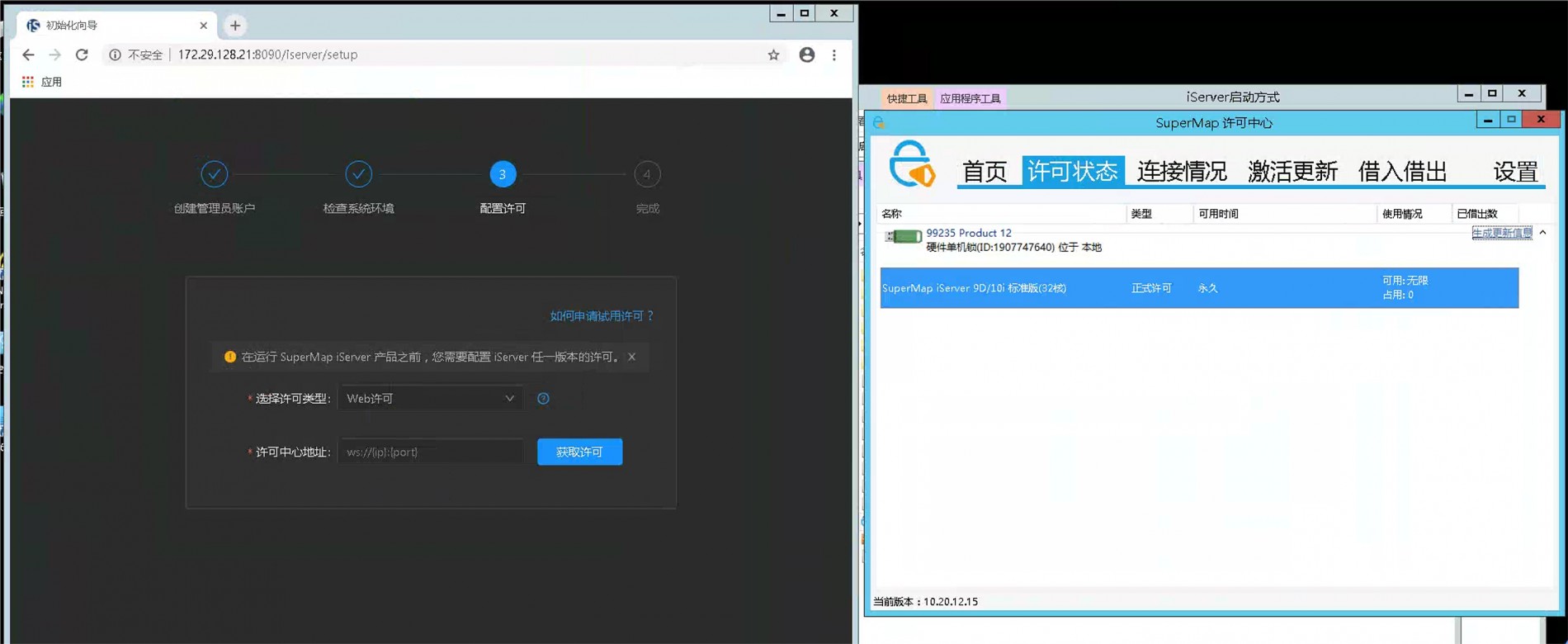
Task: Open the 应用 apps grid shortcut
Action: pyautogui.click(x=41, y=82)
